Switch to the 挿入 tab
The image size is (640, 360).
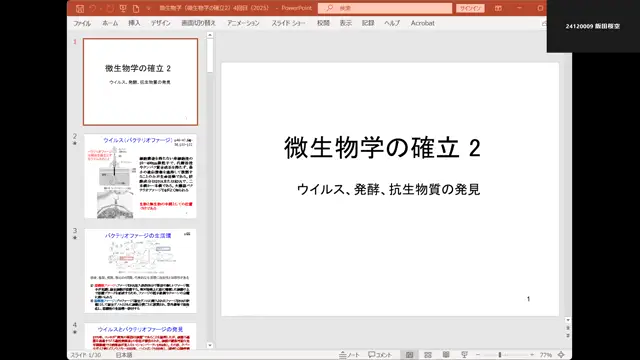point(134,23)
